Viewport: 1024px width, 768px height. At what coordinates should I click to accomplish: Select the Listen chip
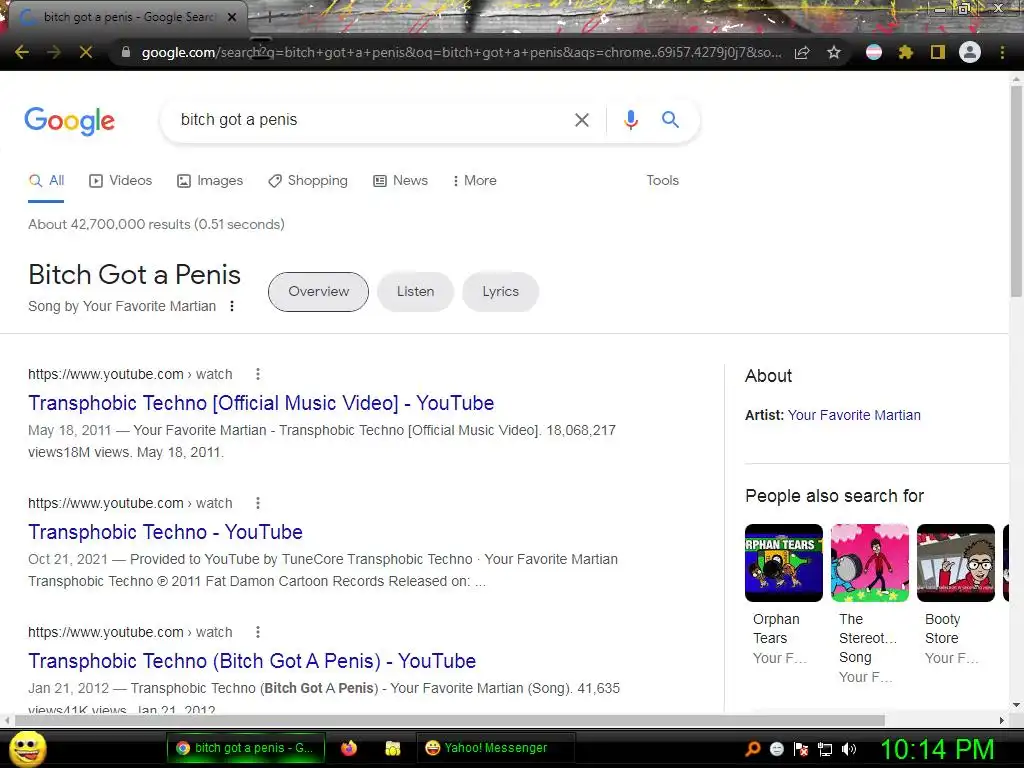pos(415,292)
